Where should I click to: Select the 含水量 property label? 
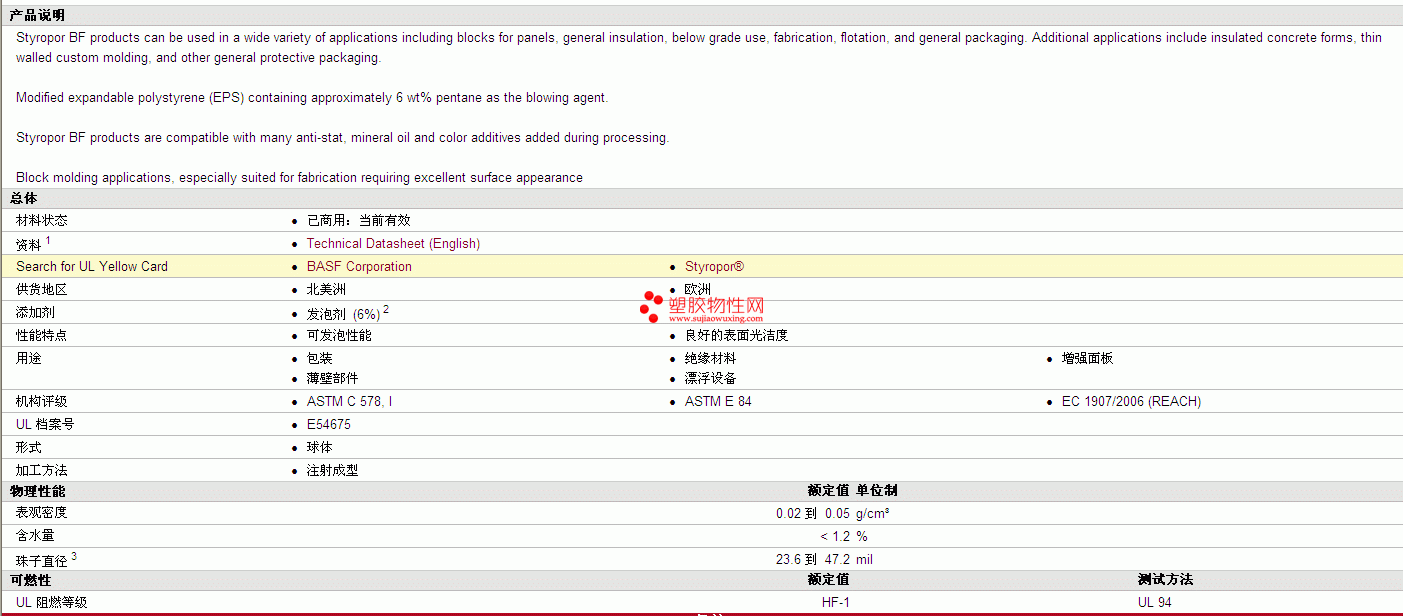point(35,536)
